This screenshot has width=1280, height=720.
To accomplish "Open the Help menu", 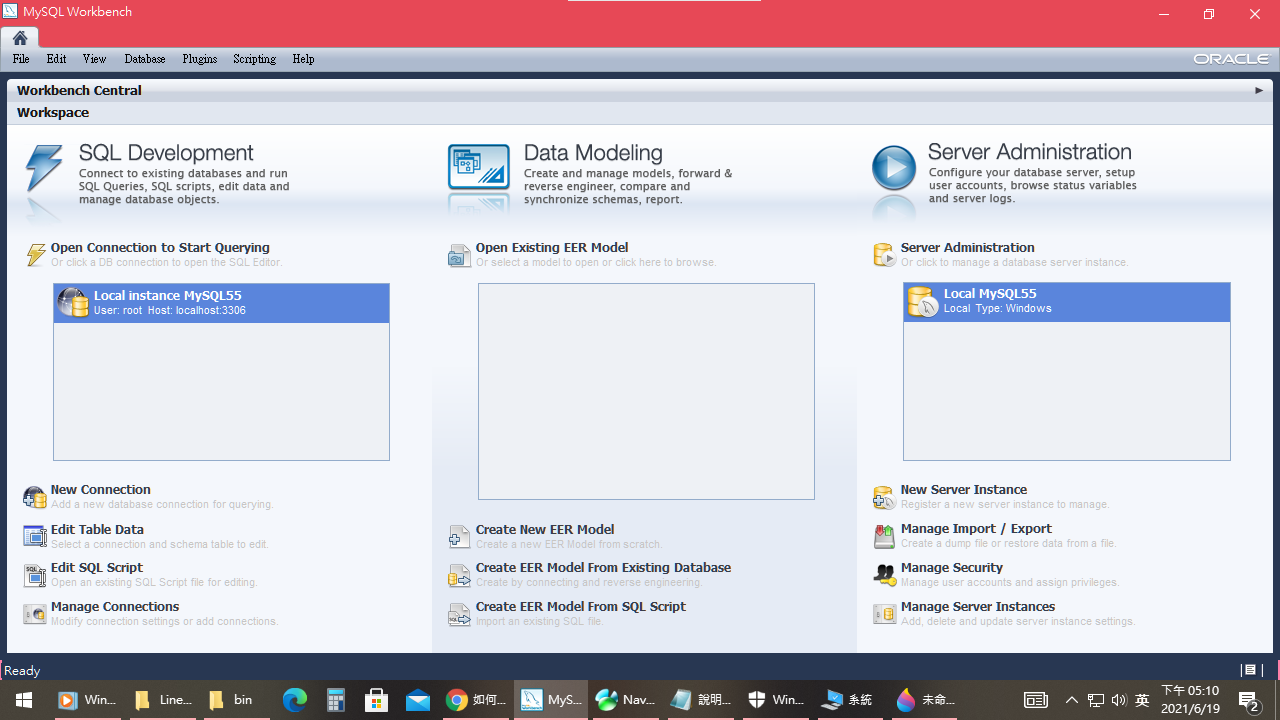I will pos(303,59).
